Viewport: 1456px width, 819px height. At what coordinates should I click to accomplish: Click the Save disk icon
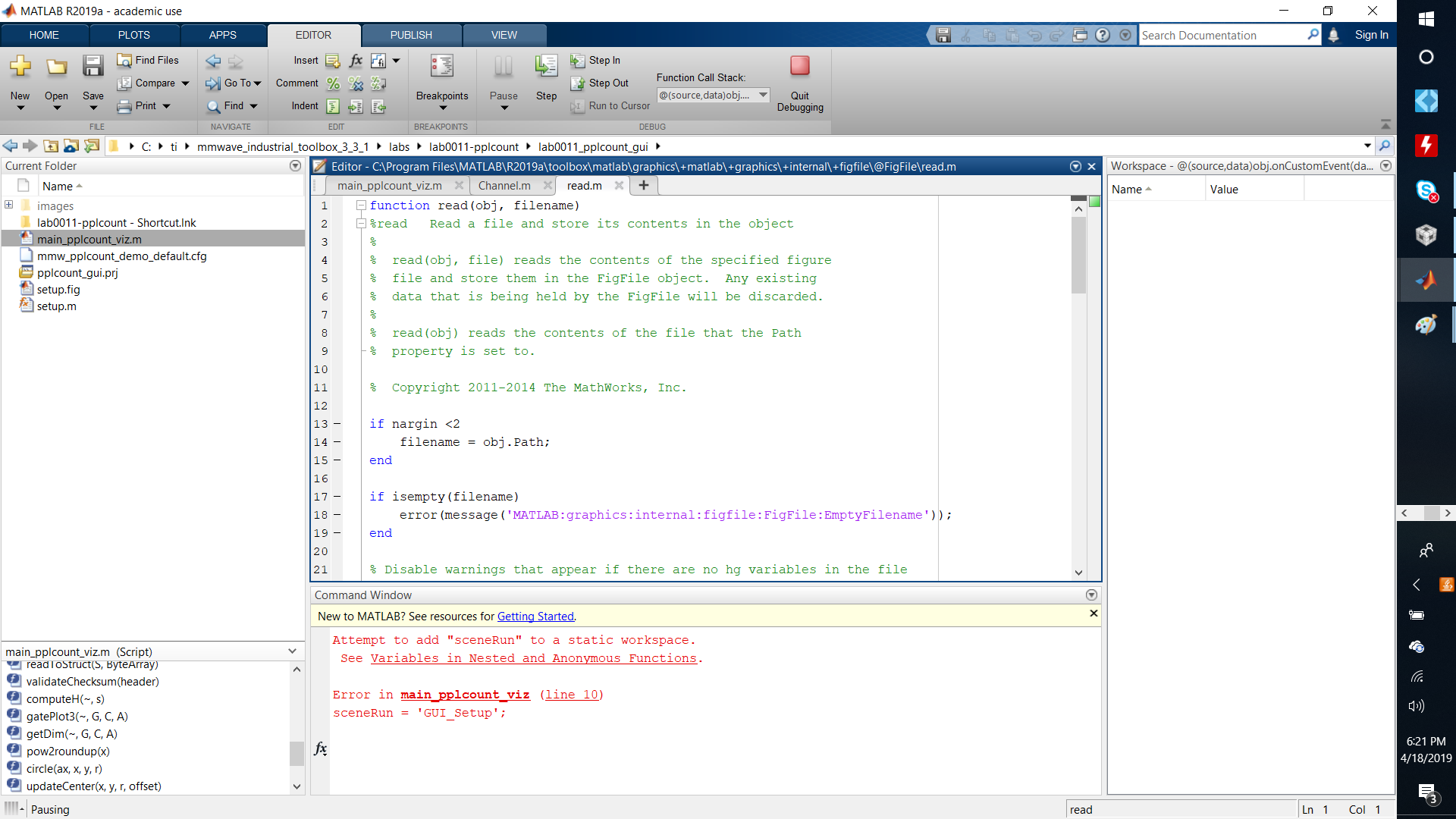pyautogui.click(x=93, y=67)
